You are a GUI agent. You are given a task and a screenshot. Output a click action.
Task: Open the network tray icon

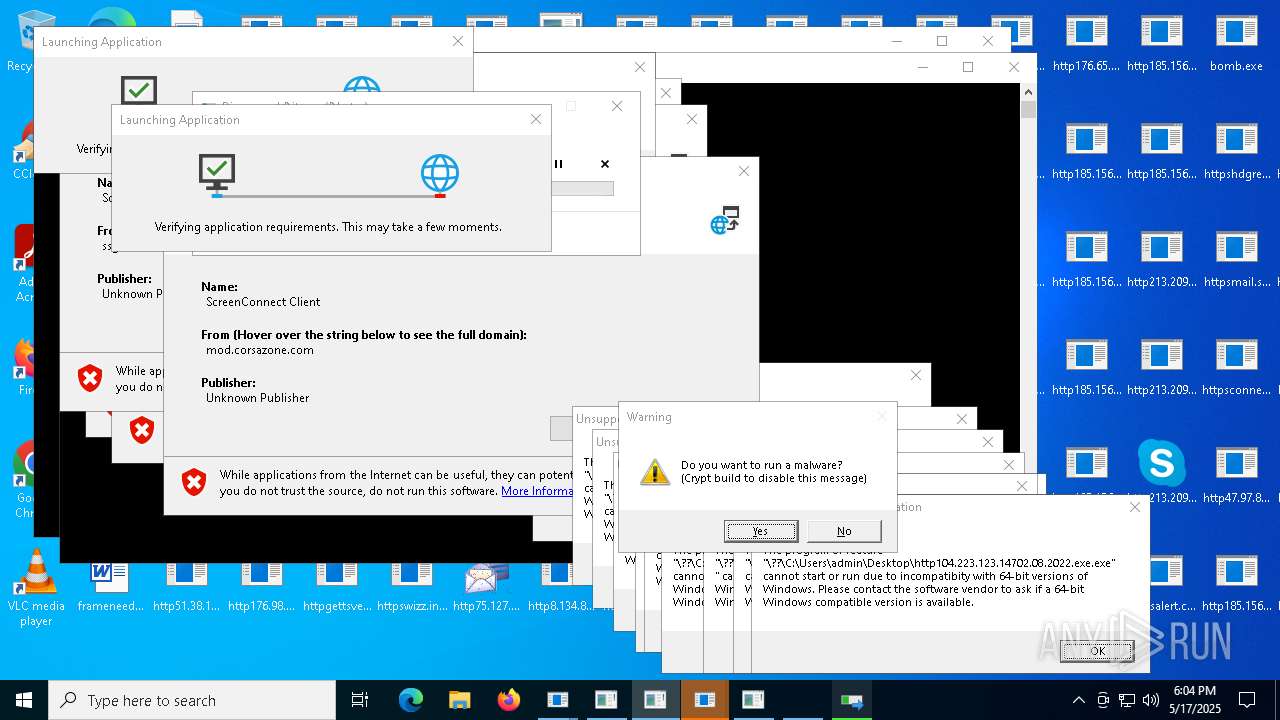click(1127, 700)
